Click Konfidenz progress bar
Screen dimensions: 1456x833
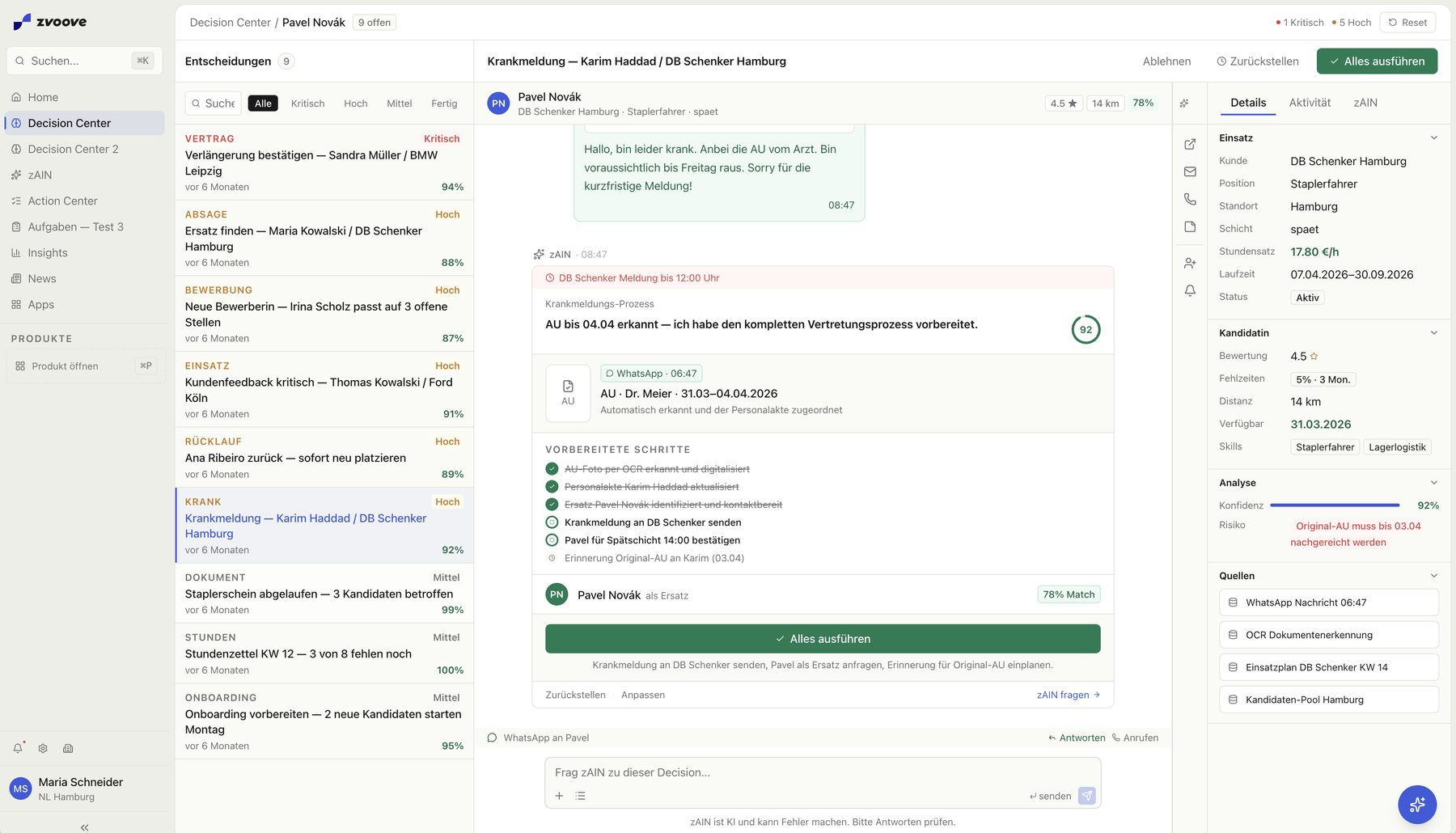[x=1335, y=505]
